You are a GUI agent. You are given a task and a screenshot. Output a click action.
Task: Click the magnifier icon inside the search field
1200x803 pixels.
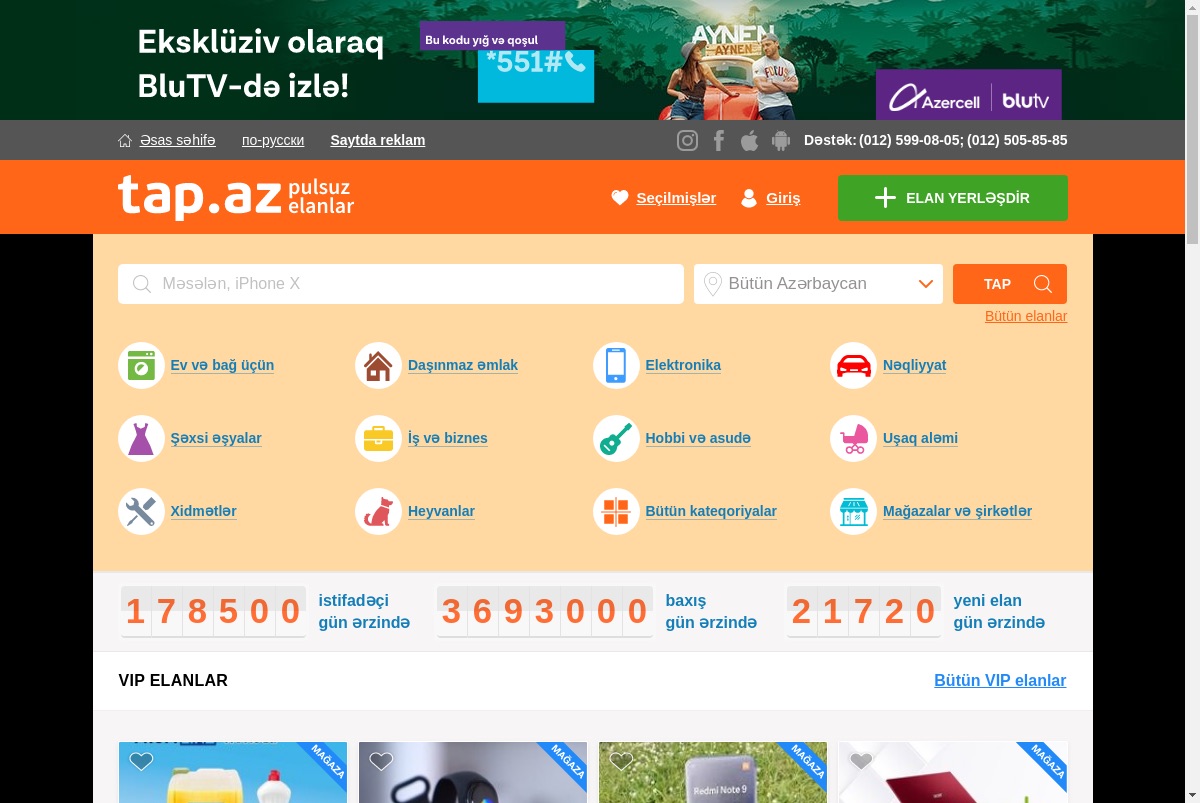142,284
